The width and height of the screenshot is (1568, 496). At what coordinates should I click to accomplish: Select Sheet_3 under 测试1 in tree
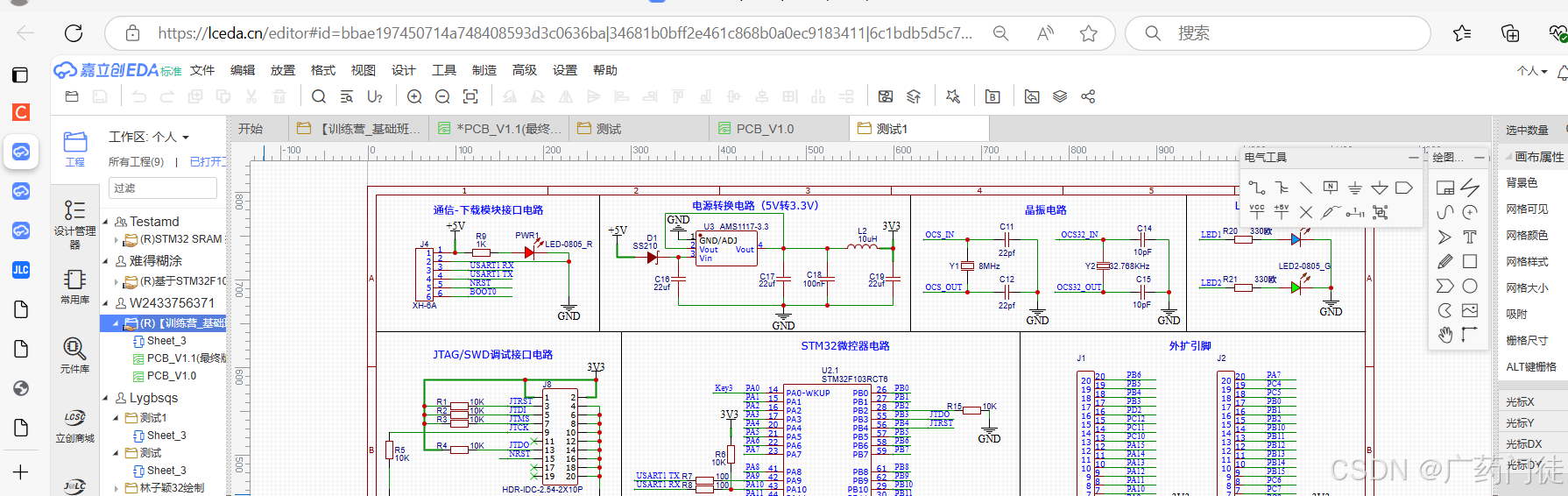[166, 436]
